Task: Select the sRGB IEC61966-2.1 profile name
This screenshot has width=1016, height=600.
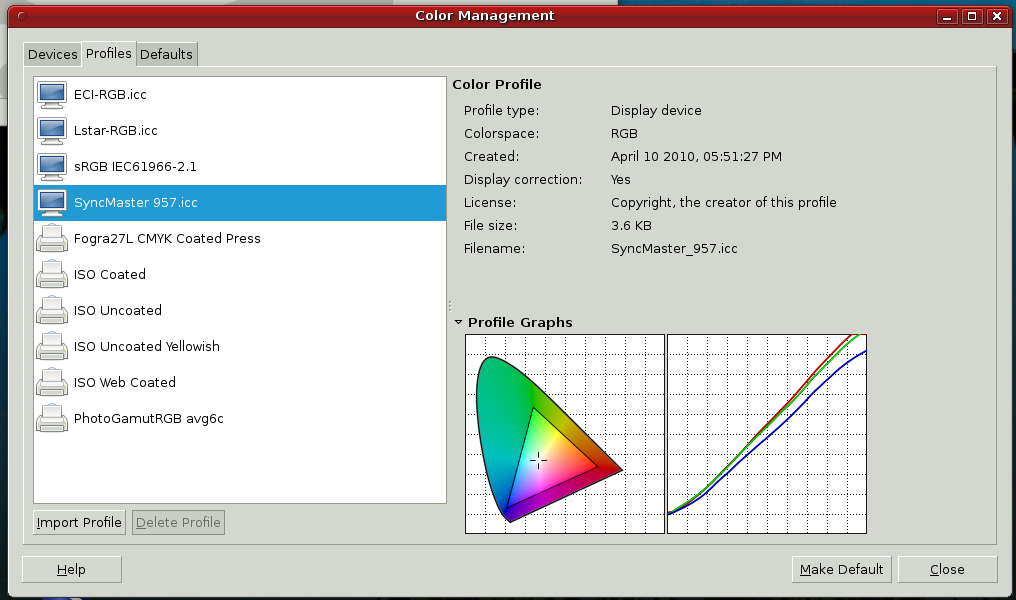Action: point(135,167)
